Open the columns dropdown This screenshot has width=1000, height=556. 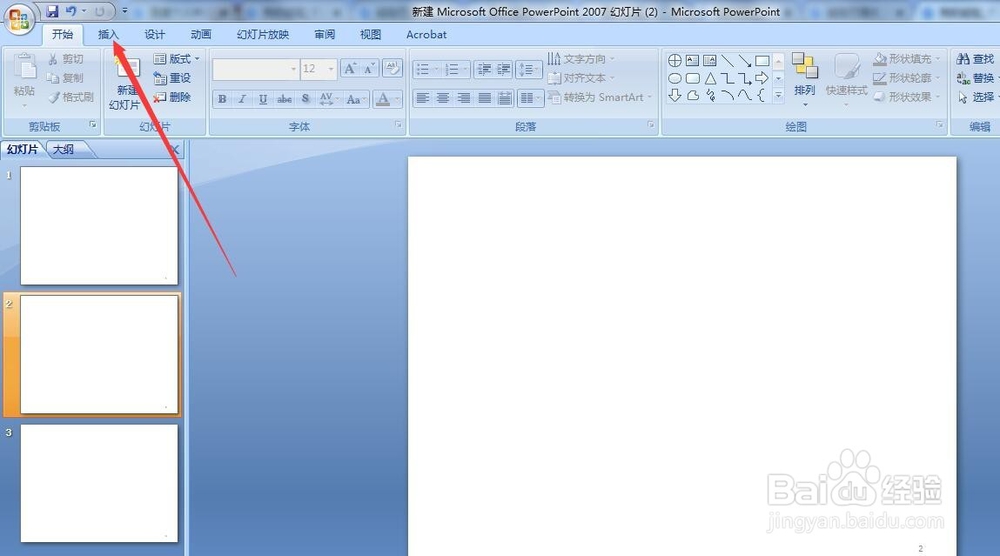[530, 98]
